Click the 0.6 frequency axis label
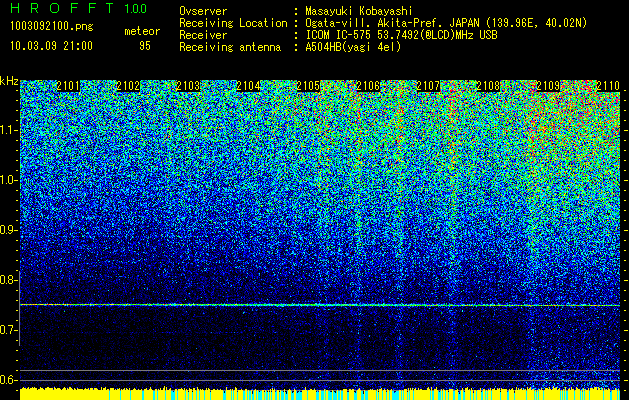629x400 pixels. [8, 380]
